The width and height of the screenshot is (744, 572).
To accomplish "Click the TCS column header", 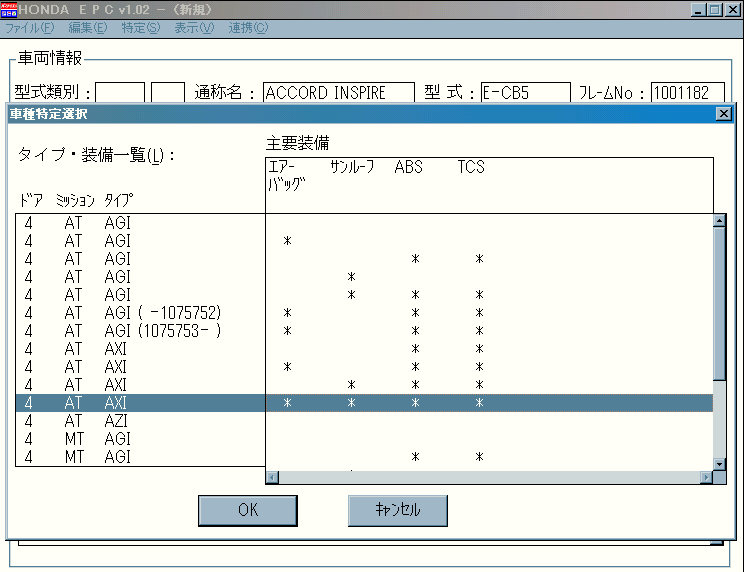I will pyautogui.click(x=471, y=167).
